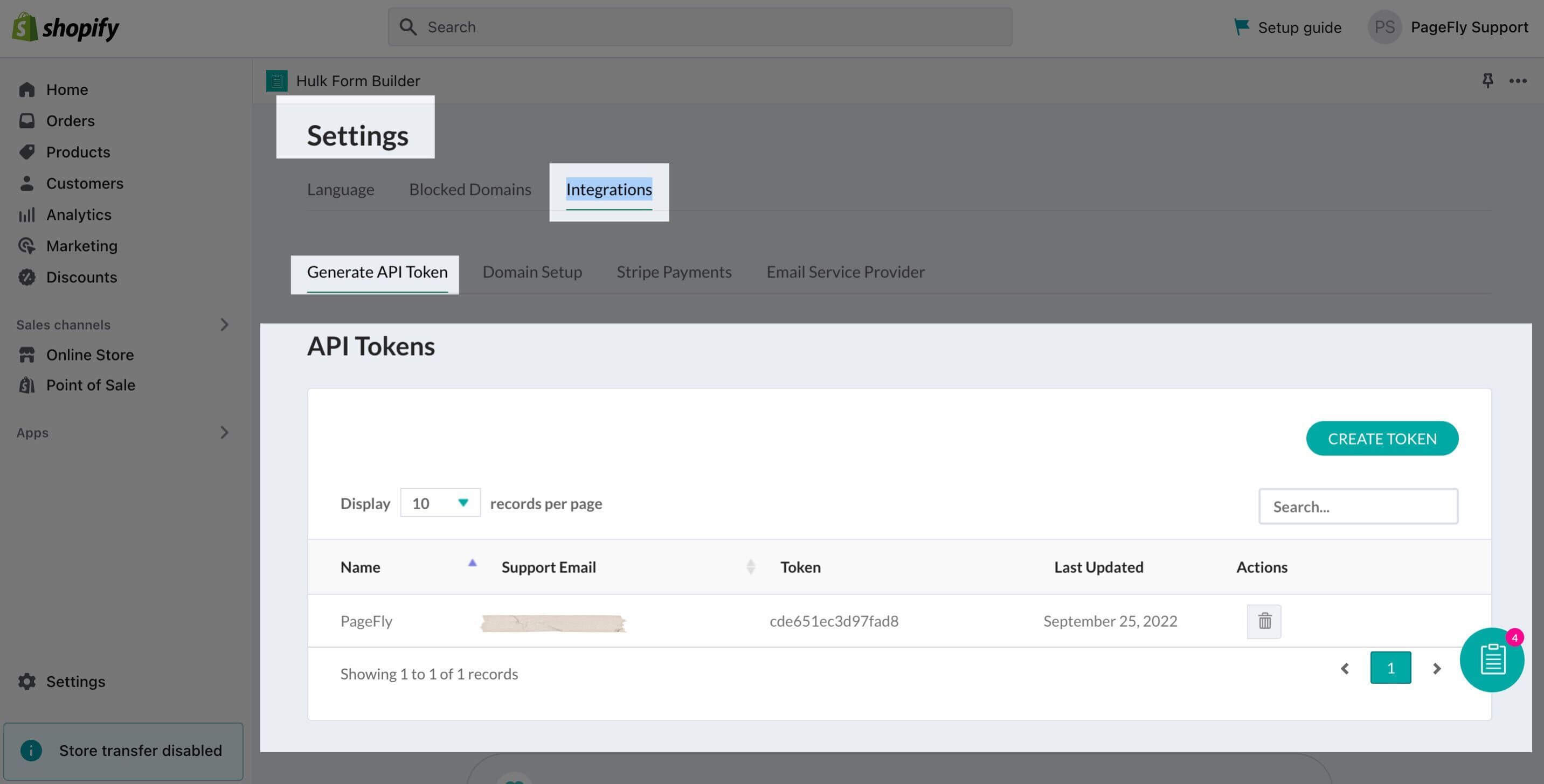Open the floating teal clipboard widget

coord(1492,660)
